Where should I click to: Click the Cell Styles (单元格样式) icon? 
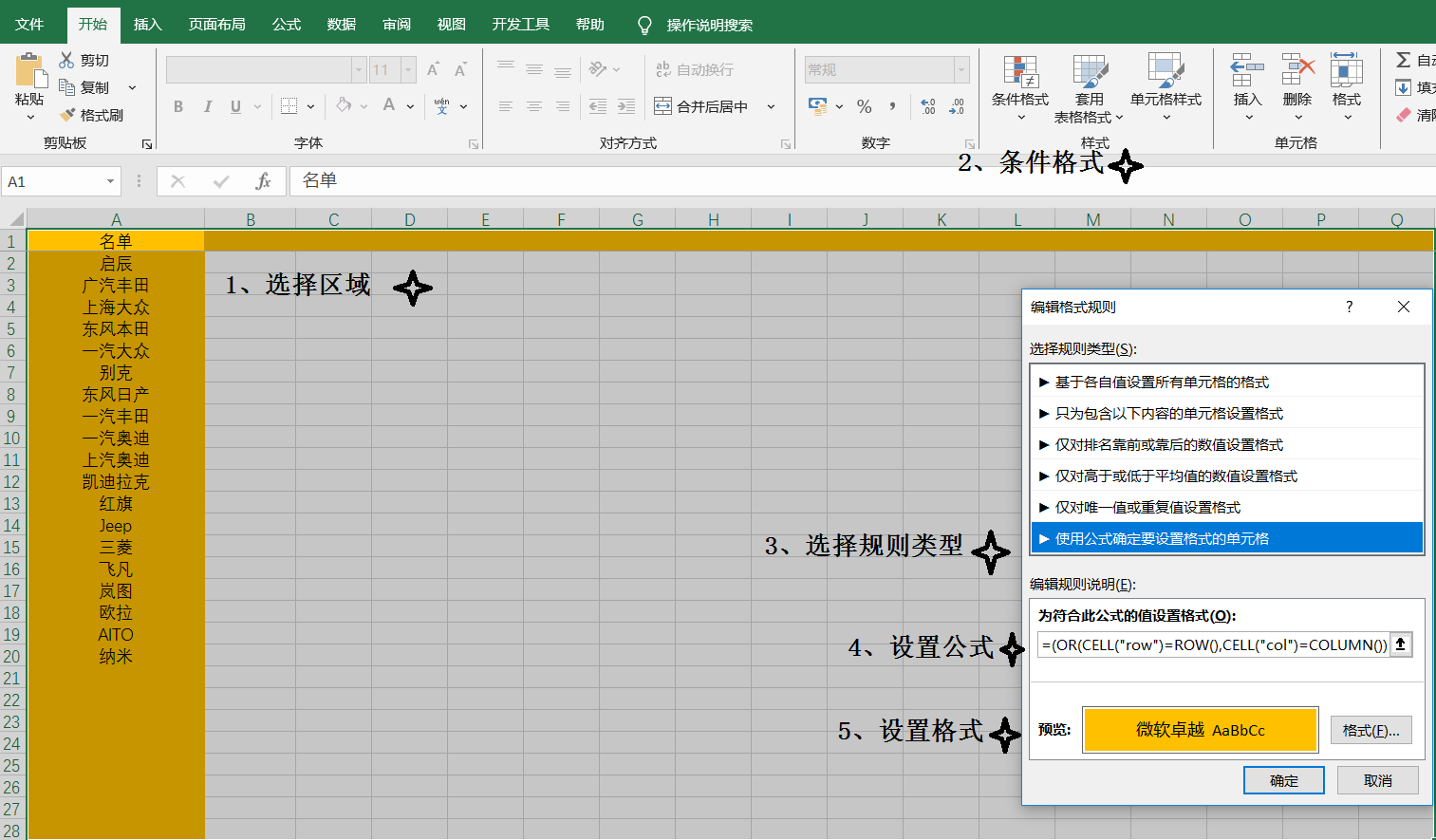[x=1166, y=71]
